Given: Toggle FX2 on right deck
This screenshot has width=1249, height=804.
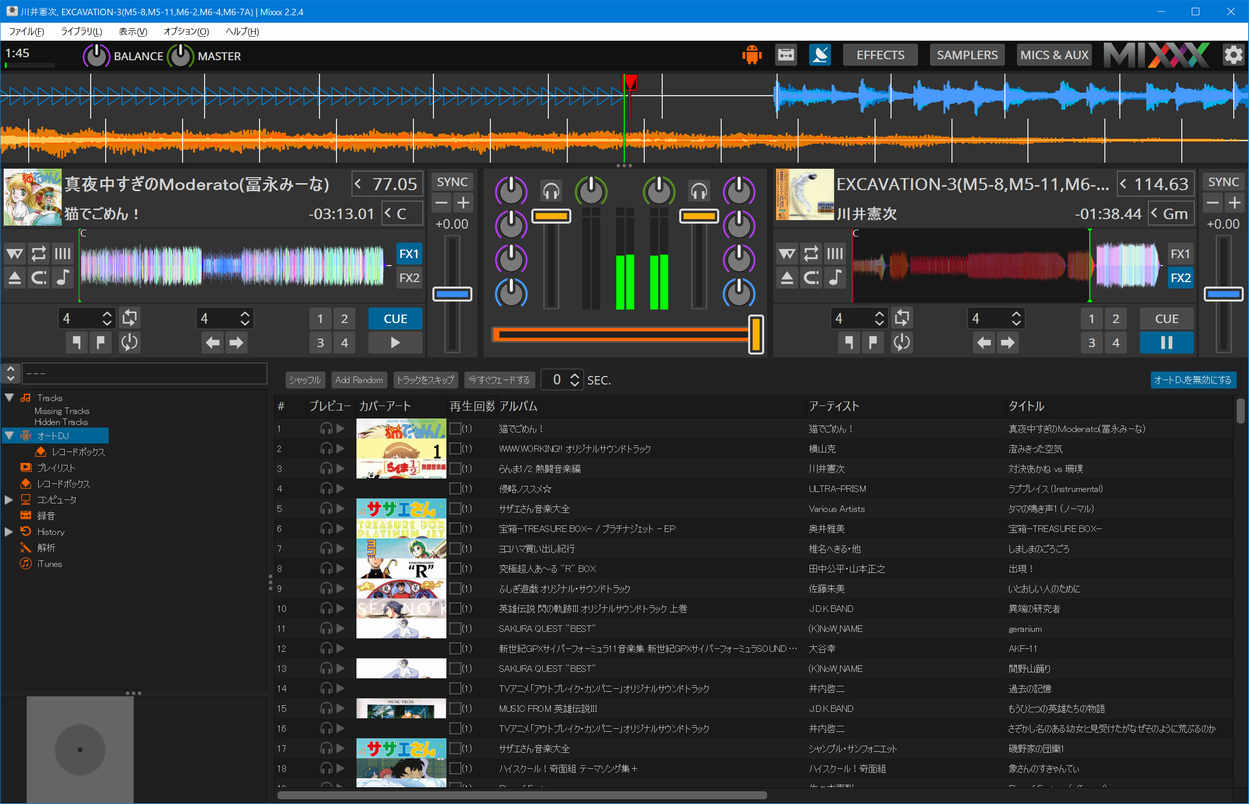Looking at the screenshot, I should coord(1181,278).
